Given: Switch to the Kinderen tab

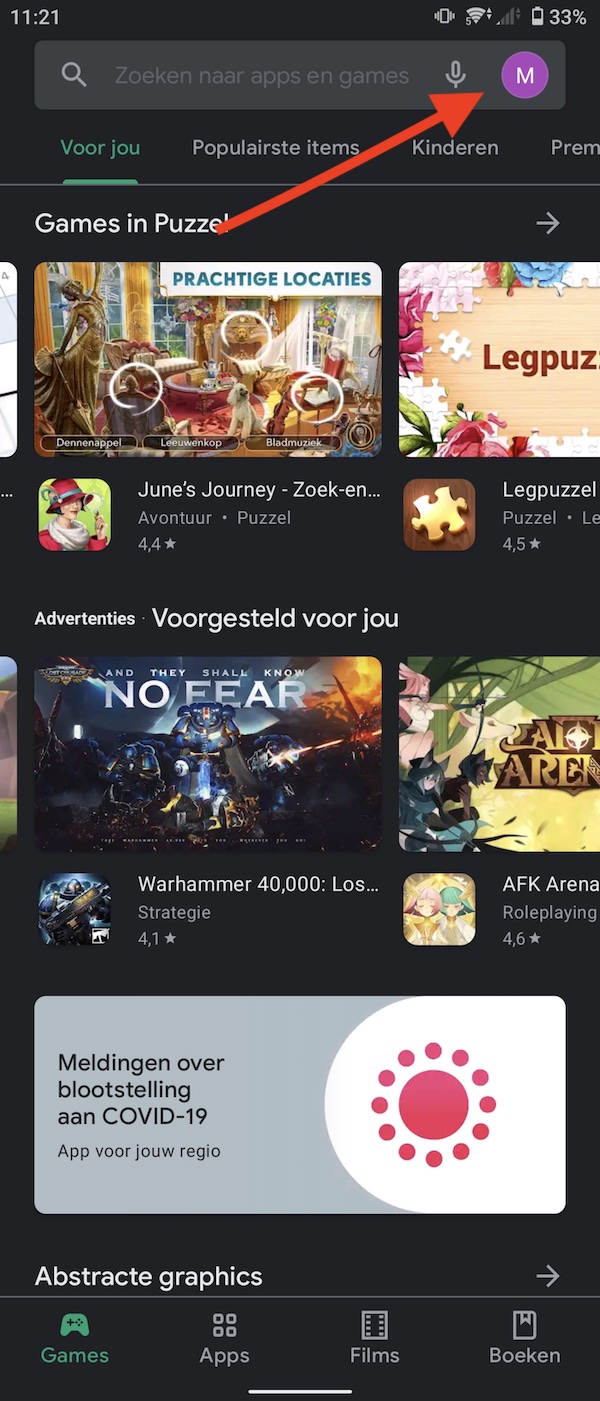Looking at the screenshot, I should (455, 148).
